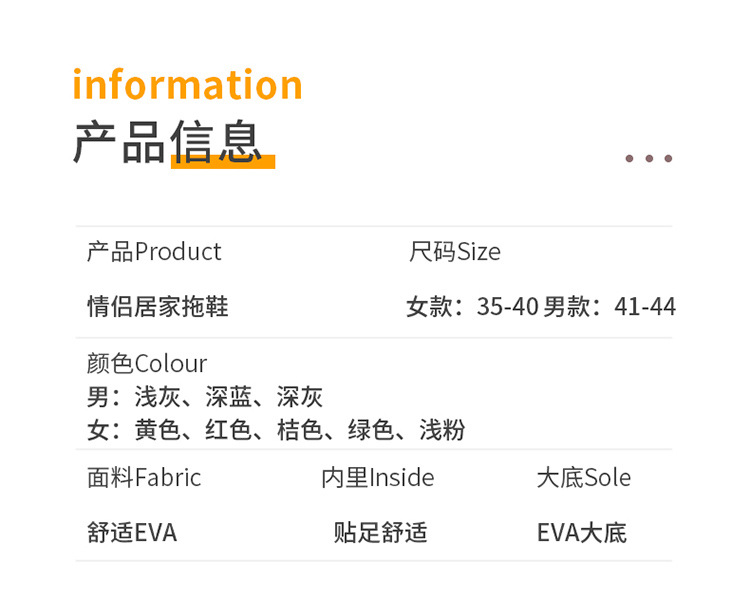Choose the 男款：41-44 size range
Screen dimensions: 750x591
610,306
